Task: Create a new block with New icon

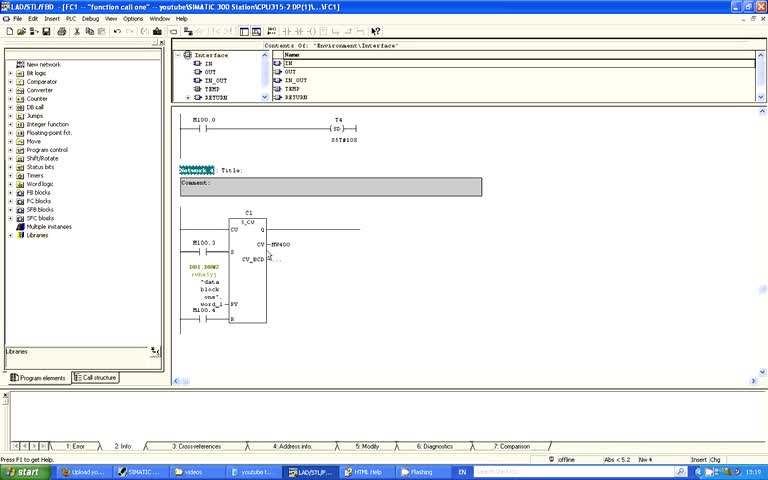Action: (x=9, y=31)
